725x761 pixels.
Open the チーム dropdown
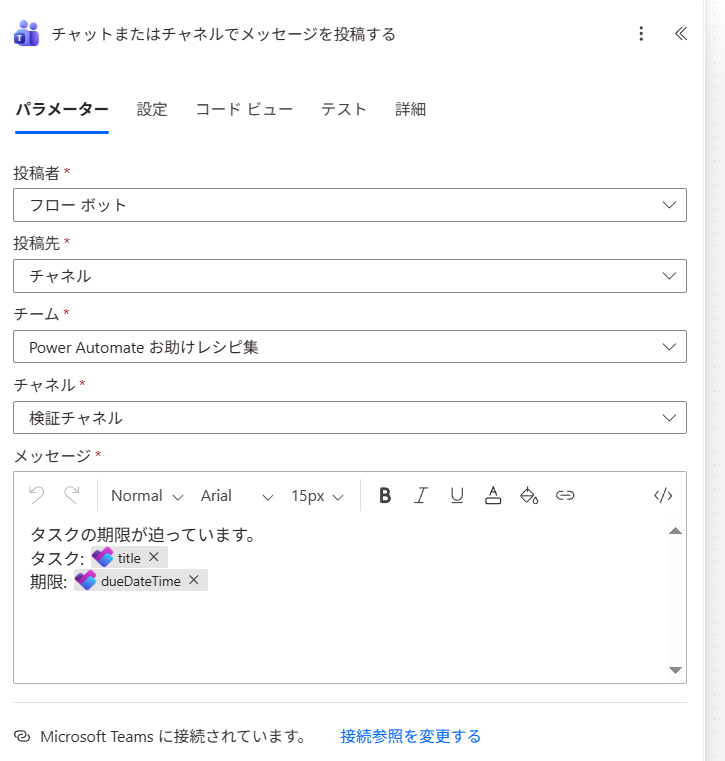click(x=350, y=347)
